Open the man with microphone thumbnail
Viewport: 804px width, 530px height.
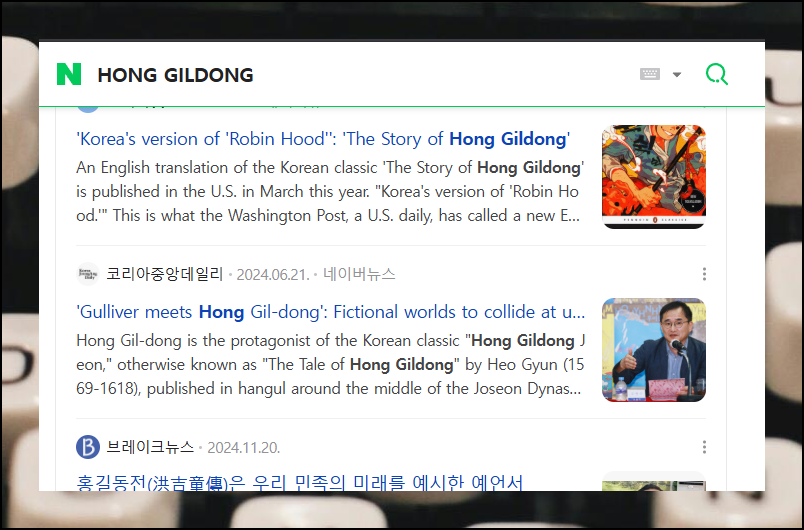pos(654,350)
